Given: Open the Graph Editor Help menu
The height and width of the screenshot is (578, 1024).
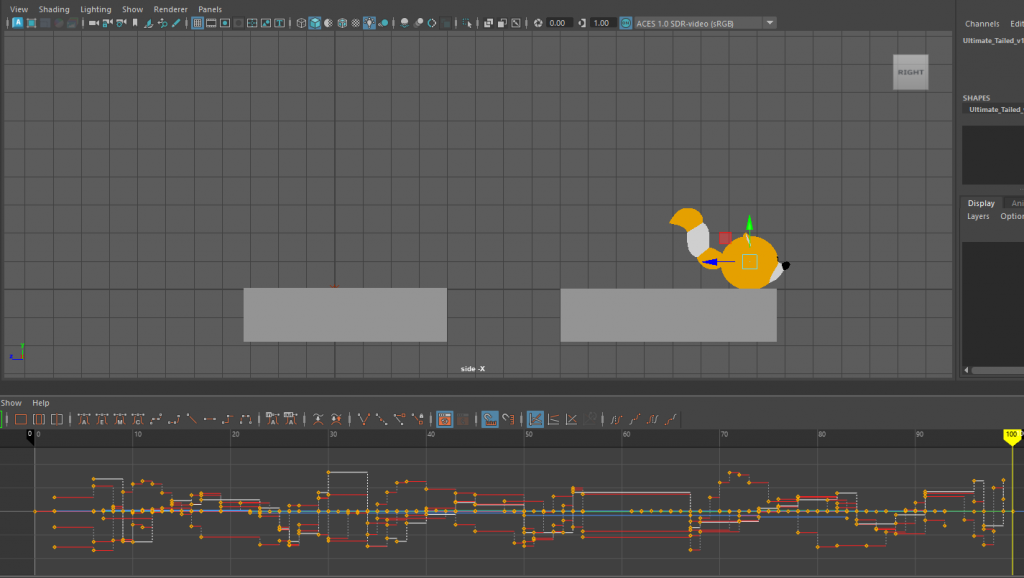Looking at the screenshot, I should (41, 403).
